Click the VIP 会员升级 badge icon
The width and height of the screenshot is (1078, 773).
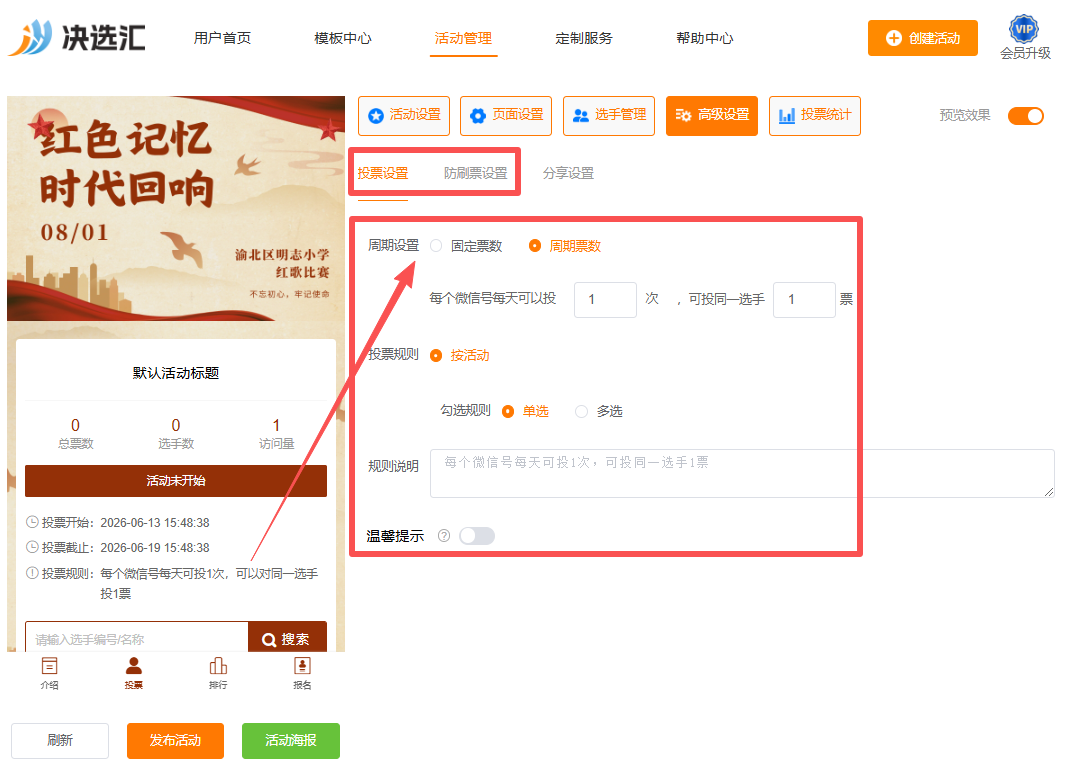click(x=1024, y=29)
